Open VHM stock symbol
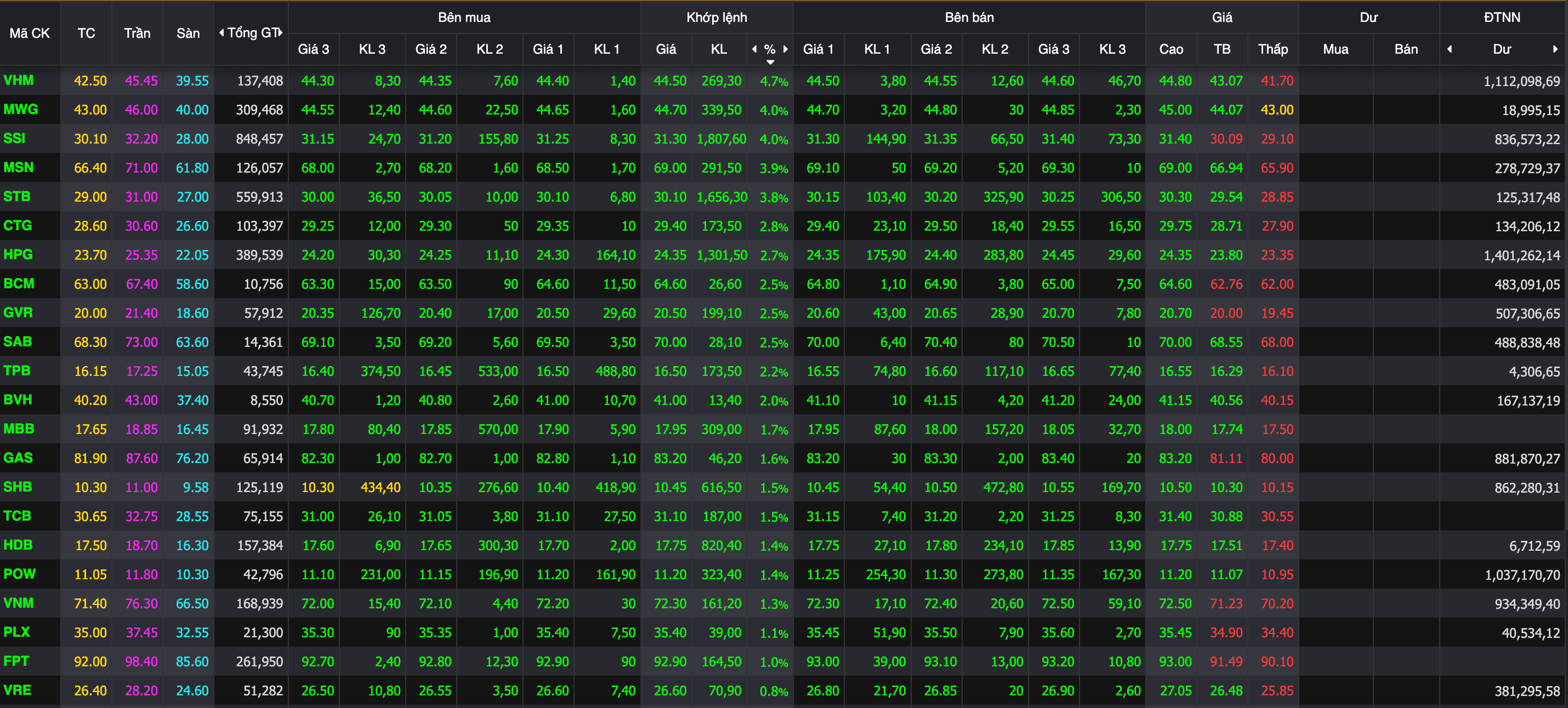1568x708 pixels. 19,81
